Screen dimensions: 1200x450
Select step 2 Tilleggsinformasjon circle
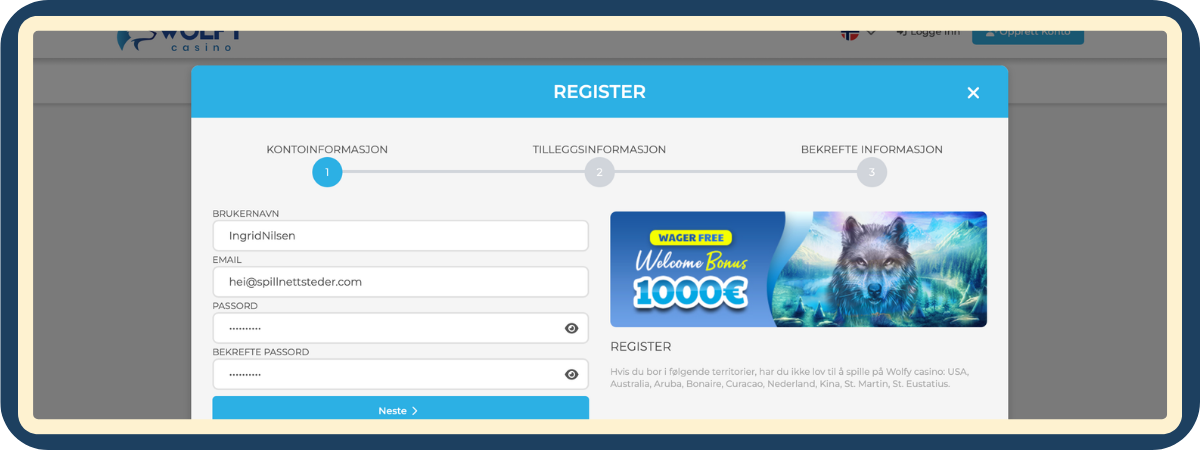click(x=599, y=172)
